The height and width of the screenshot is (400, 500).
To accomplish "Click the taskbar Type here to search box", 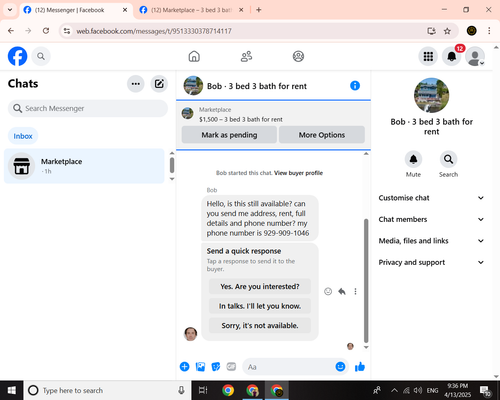I will (x=107, y=390).
